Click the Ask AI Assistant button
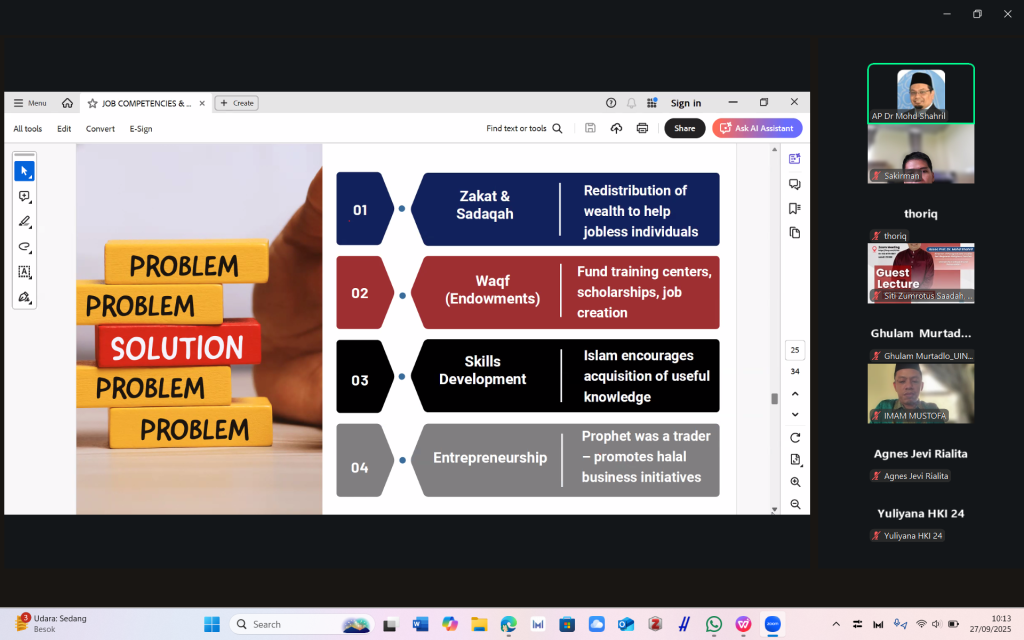Viewport: 1024px width, 640px height. [x=757, y=128]
